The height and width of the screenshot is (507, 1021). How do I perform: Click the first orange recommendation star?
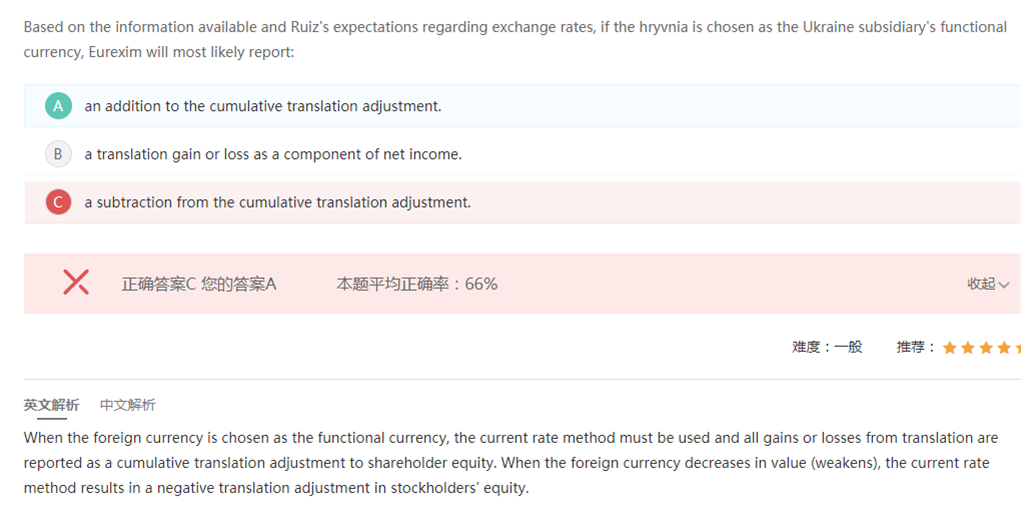(x=950, y=348)
